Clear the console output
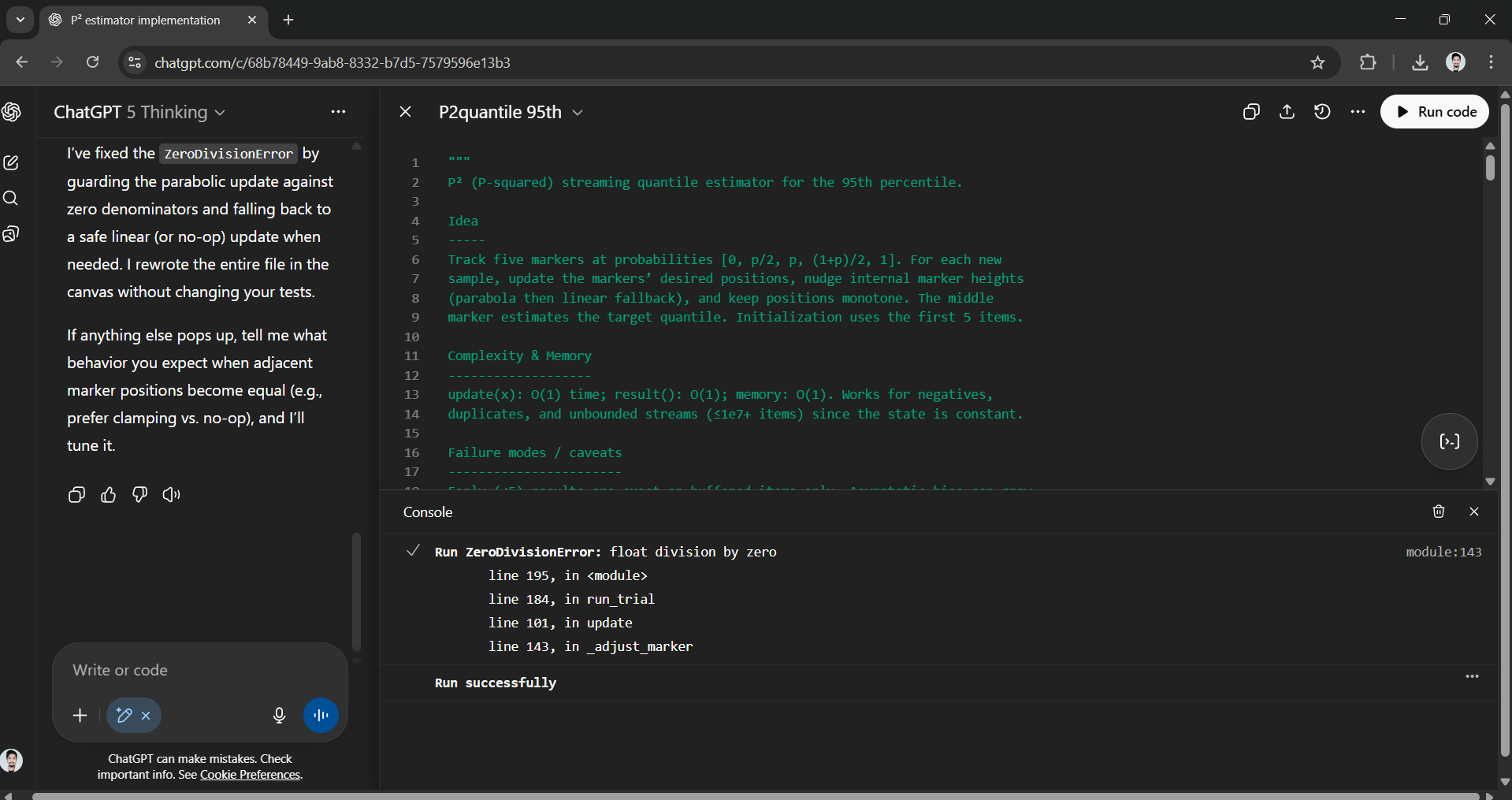This screenshot has width=1512, height=800. tap(1439, 512)
